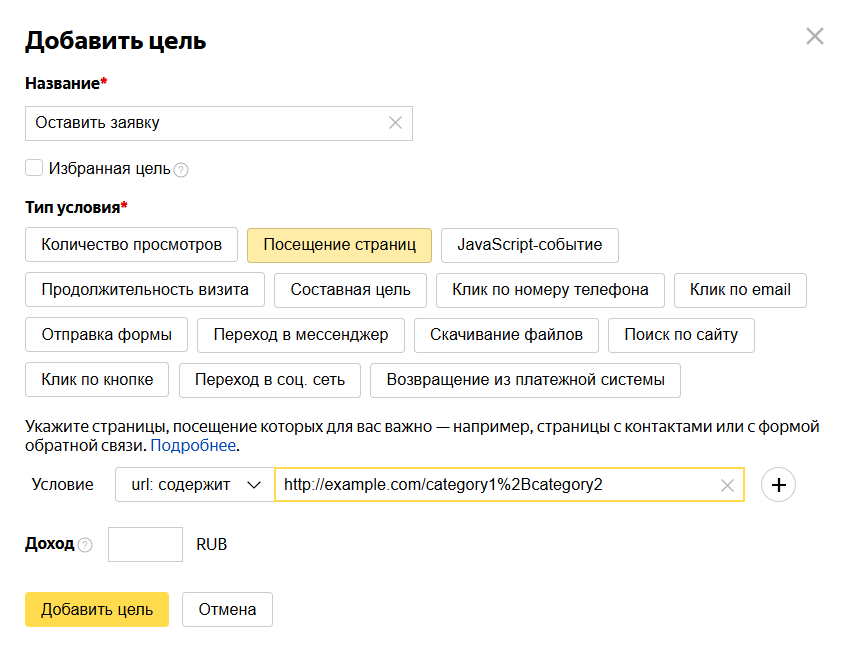Add another condition with plus button
This screenshot has width=850, height=652.
pos(778,485)
